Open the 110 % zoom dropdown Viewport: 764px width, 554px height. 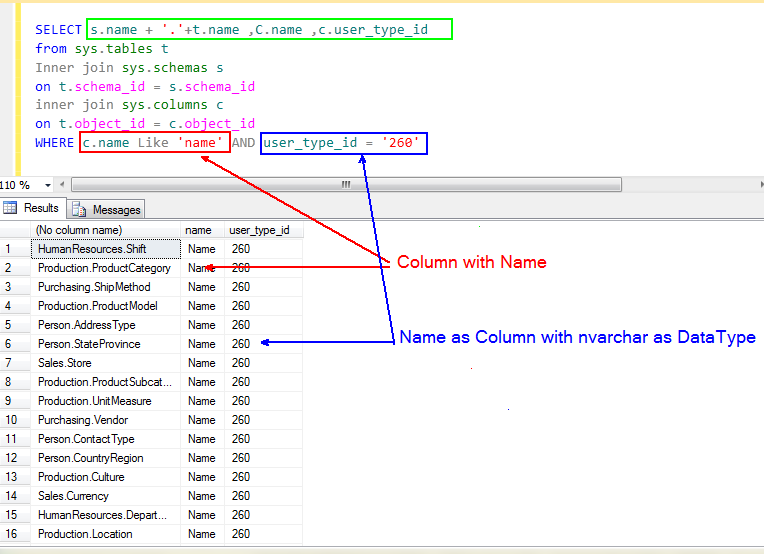[x=50, y=185]
